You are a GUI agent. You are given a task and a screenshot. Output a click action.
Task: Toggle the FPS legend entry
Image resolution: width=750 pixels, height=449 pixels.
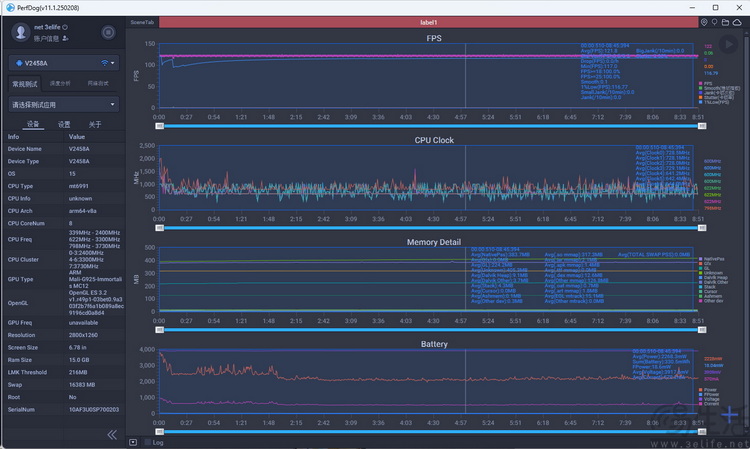click(706, 83)
